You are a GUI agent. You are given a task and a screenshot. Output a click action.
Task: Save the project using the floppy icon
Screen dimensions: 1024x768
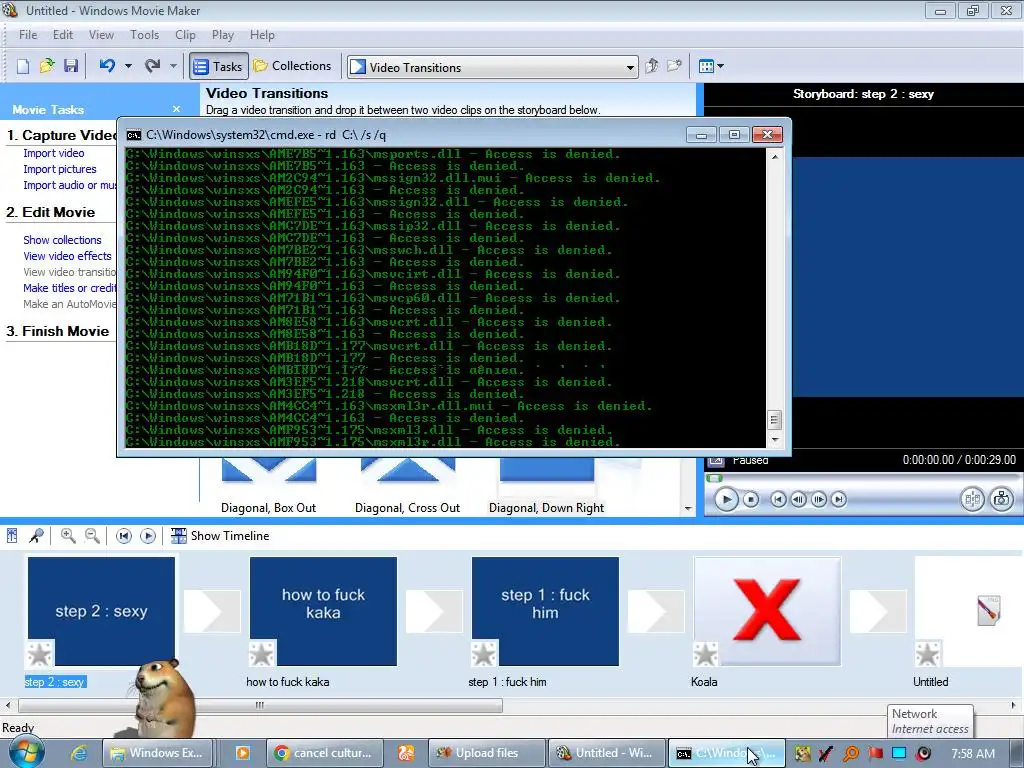click(x=71, y=66)
